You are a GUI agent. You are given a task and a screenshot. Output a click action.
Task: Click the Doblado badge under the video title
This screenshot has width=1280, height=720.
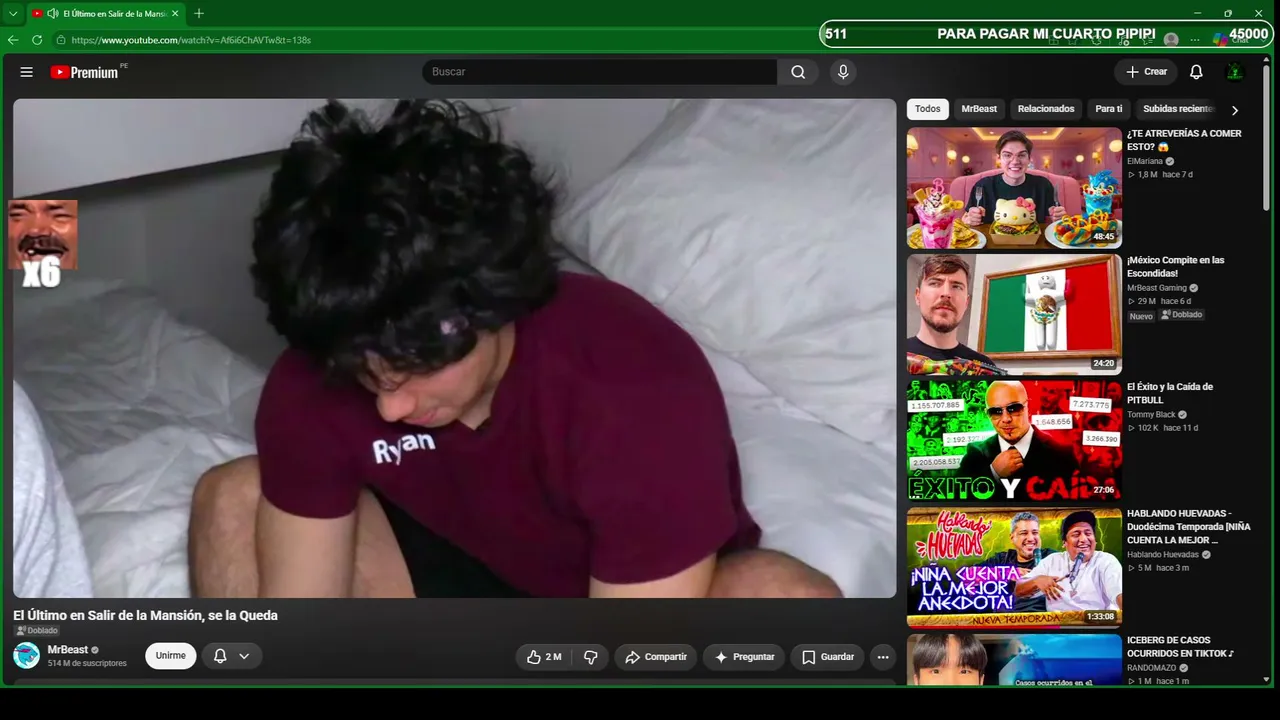click(x=36, y=631)
